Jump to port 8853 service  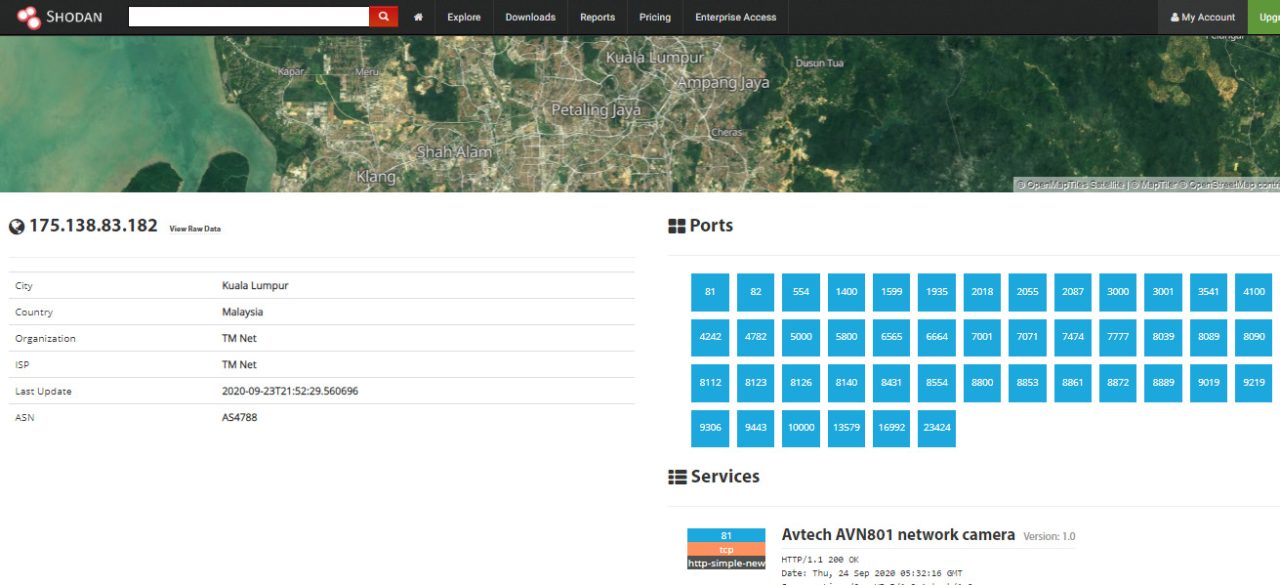click(x=1028, y=383)
